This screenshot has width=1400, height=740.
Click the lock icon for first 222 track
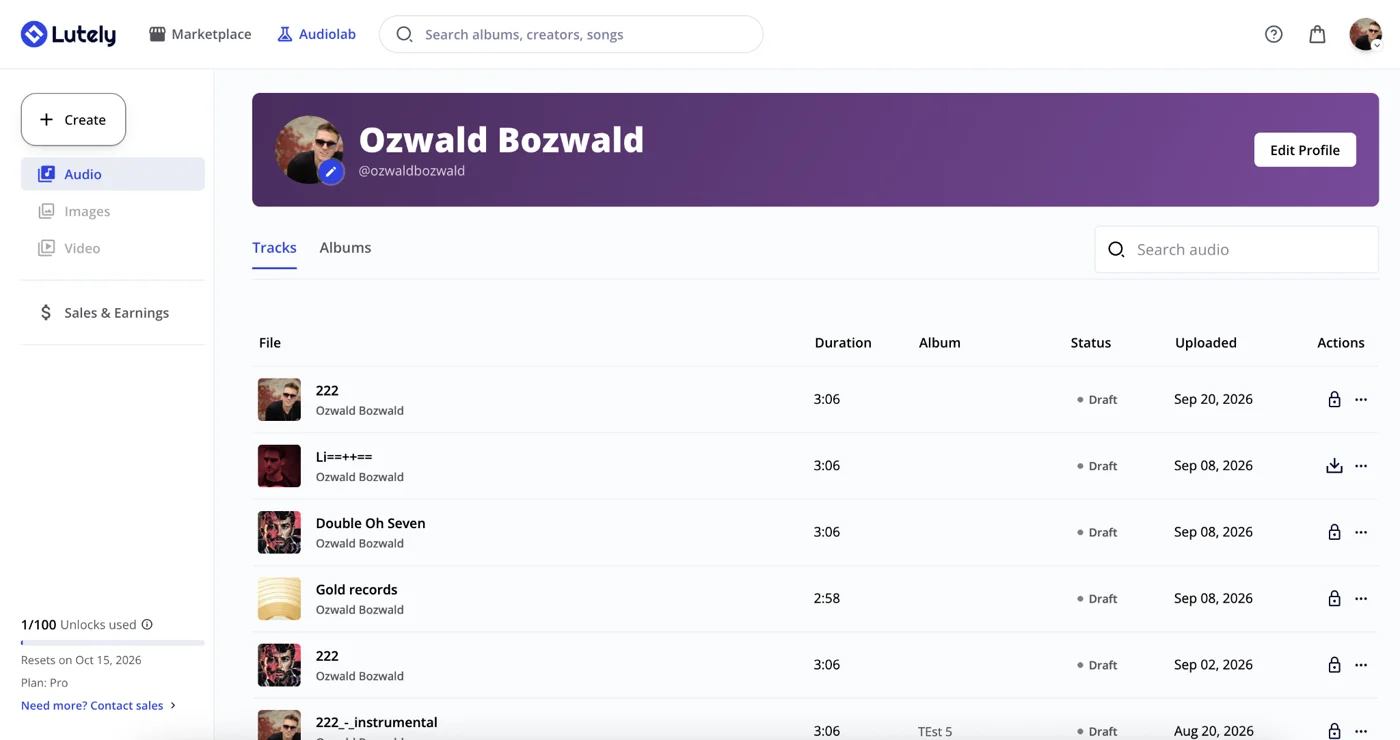point(1334,399)
